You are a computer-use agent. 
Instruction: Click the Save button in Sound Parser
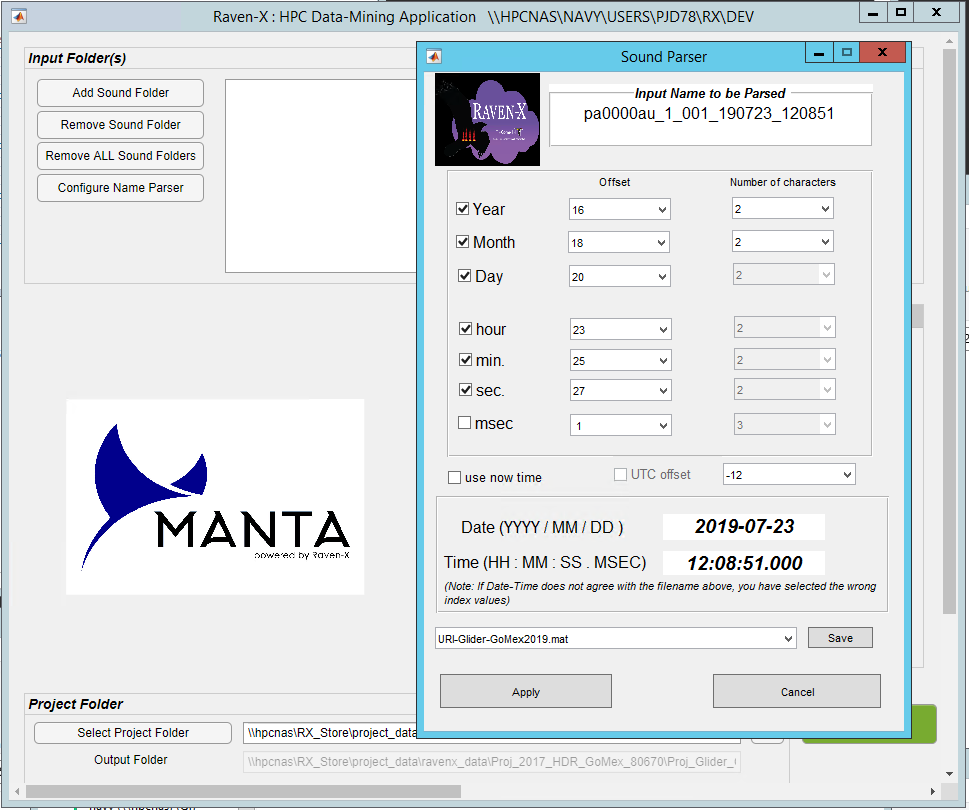(840, 638)
